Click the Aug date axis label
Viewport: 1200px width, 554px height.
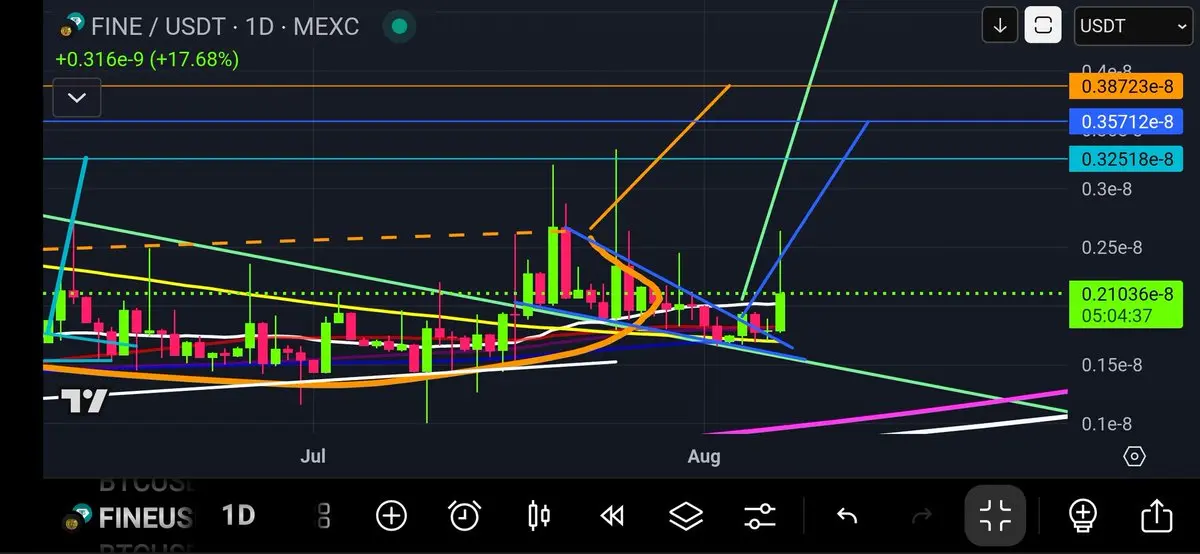[704, 457]
